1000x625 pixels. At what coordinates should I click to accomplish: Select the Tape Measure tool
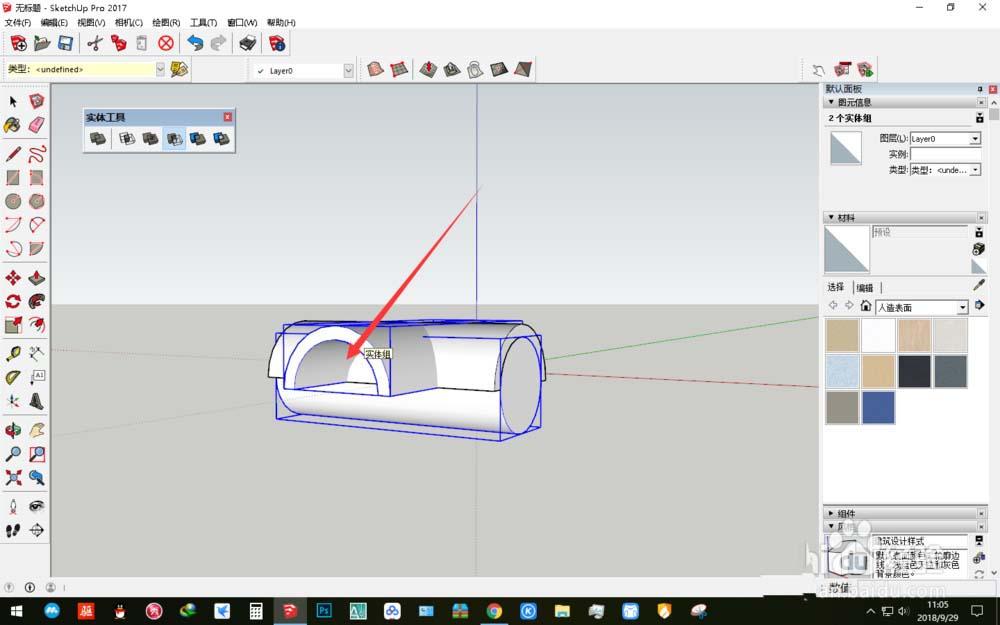(13, 354)
